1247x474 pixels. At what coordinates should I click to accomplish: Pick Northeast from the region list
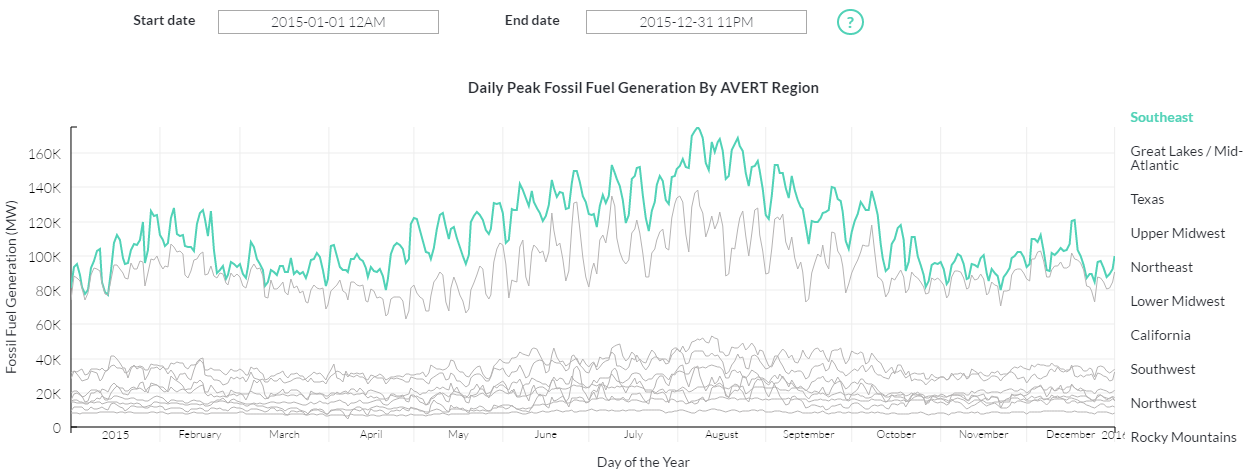coord(1161,267)
